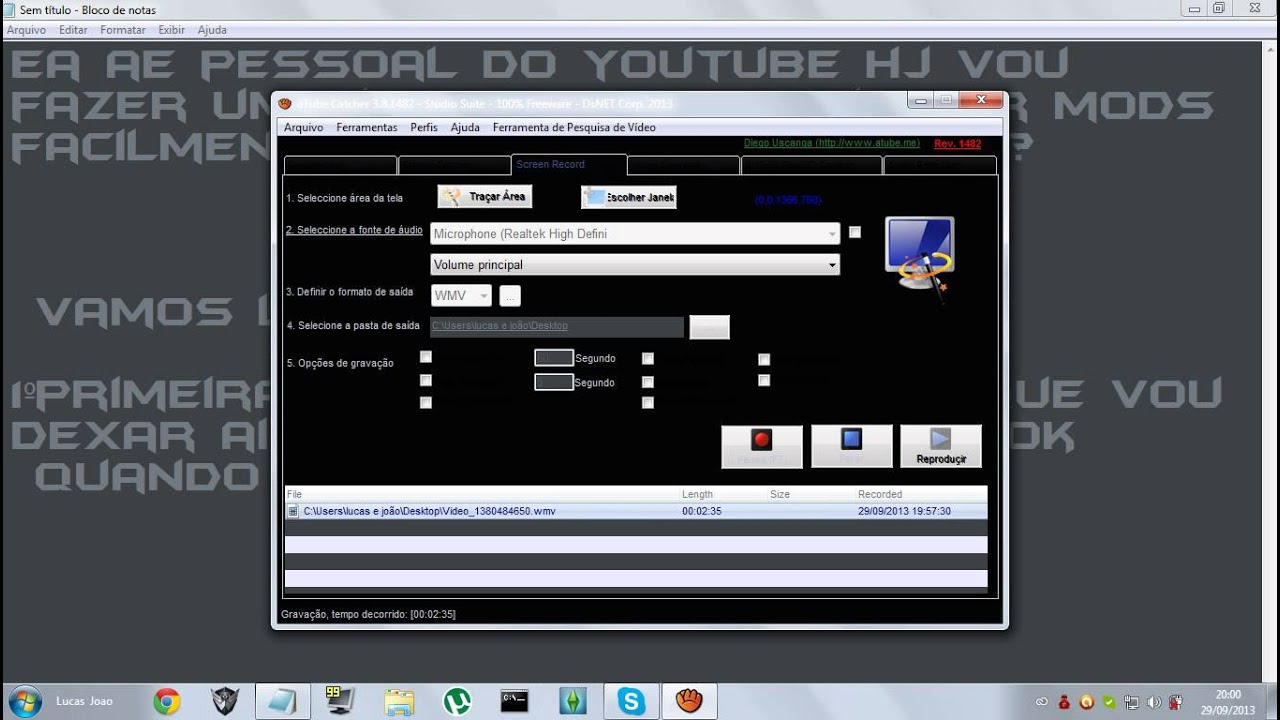This screenshot has width=1280, height=720.
Task: Click the power plug battery tray icon
Action: pos(1176,702)
